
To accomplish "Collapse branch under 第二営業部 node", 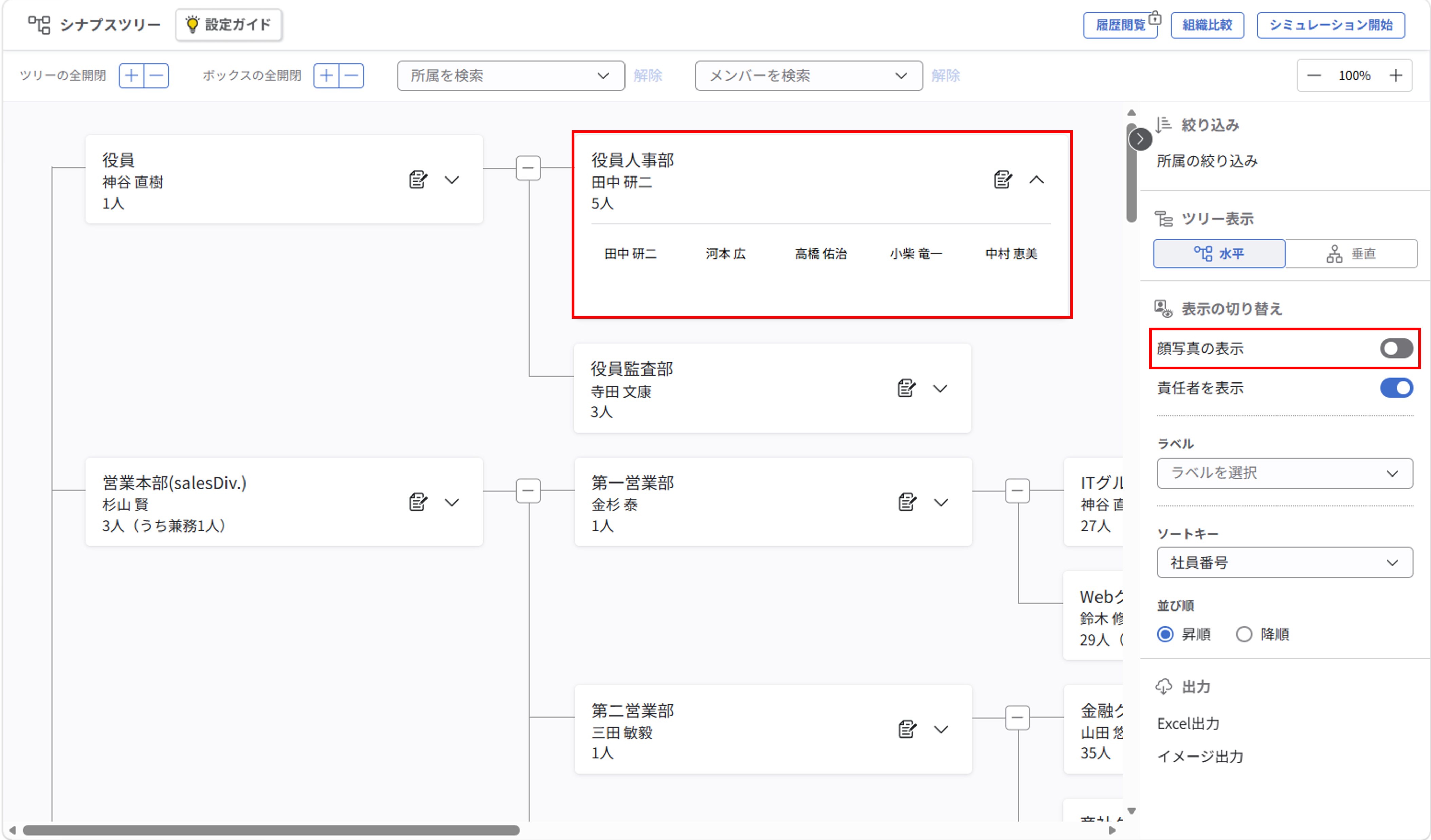I will (x=1018, y=717).
